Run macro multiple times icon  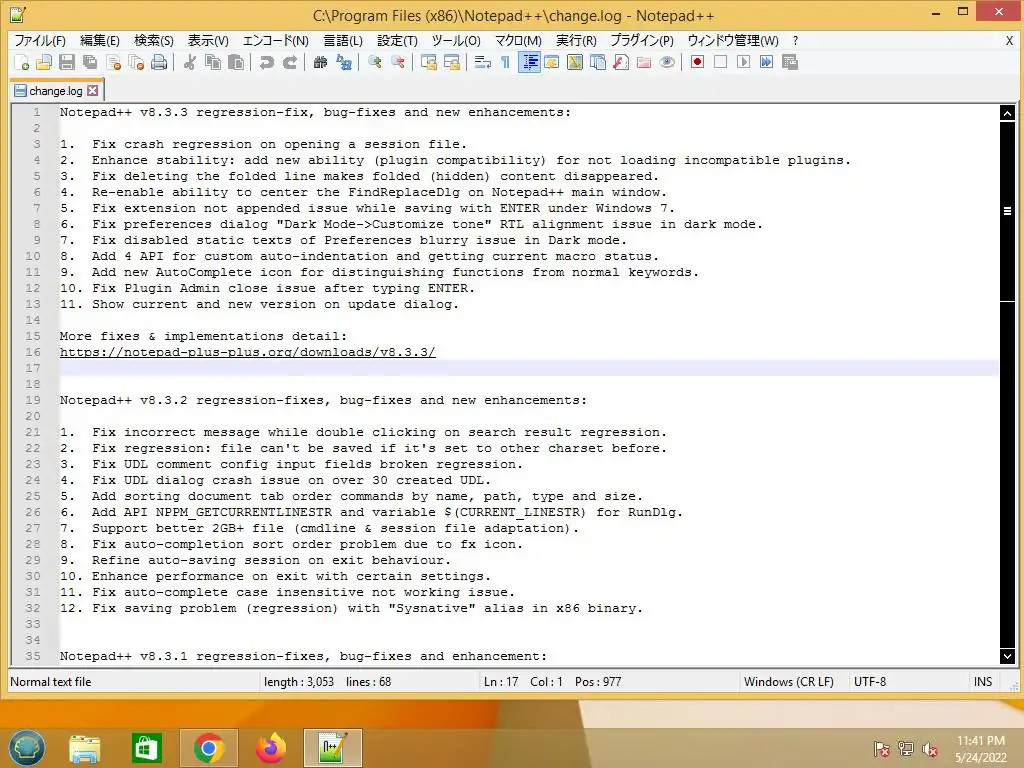coord(767,62)
